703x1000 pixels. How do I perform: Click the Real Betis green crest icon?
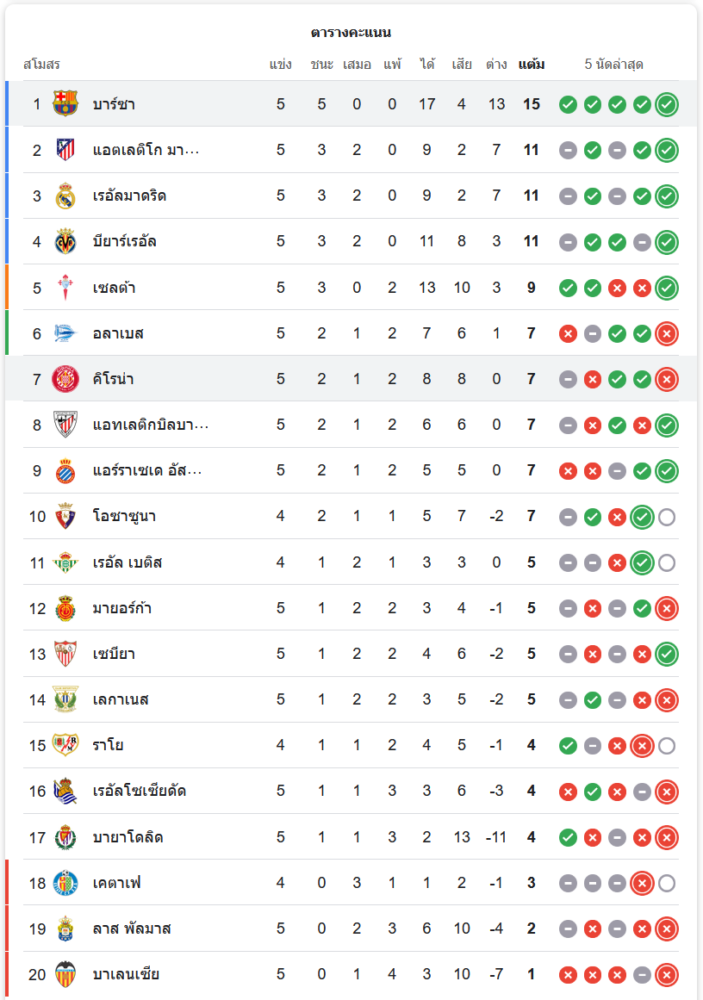(65, 562)
